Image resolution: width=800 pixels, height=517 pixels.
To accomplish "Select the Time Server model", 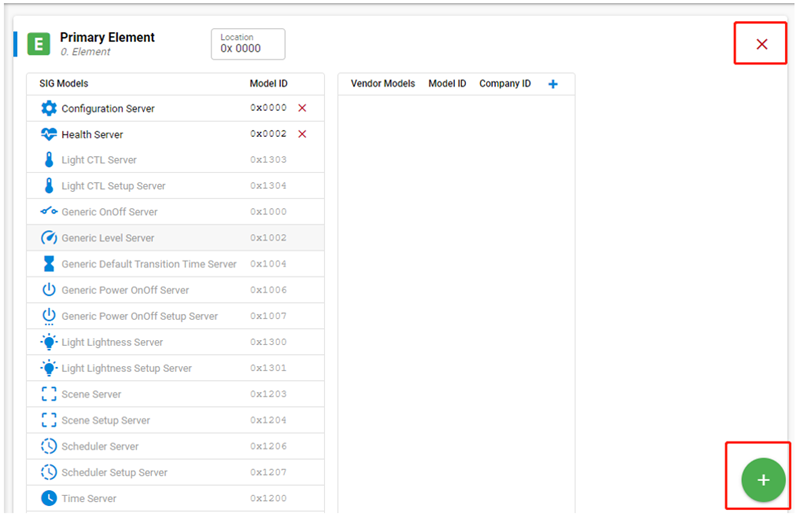I will (x=89, y=498).
